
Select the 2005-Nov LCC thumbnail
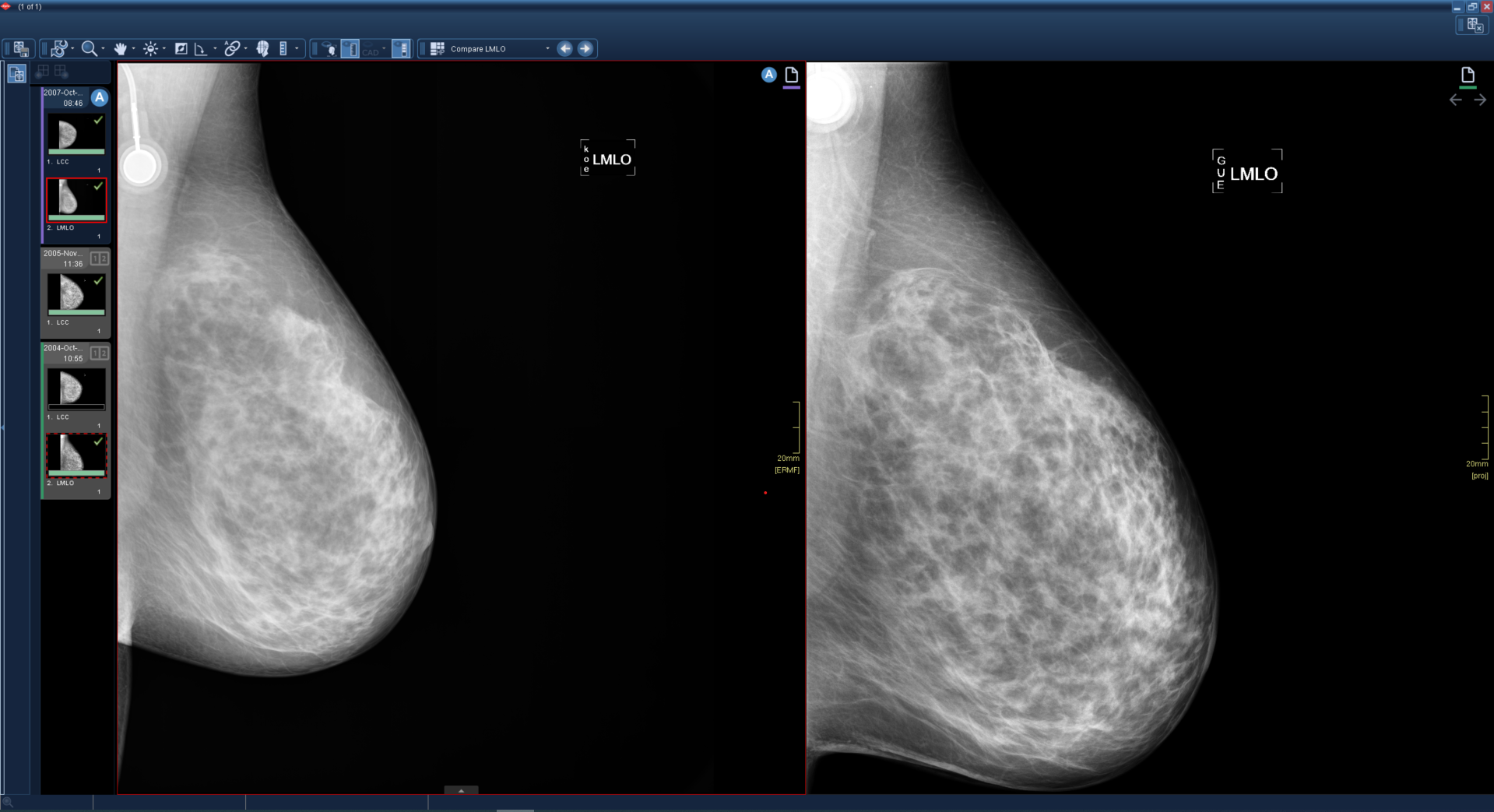click(x=76, y=294)
